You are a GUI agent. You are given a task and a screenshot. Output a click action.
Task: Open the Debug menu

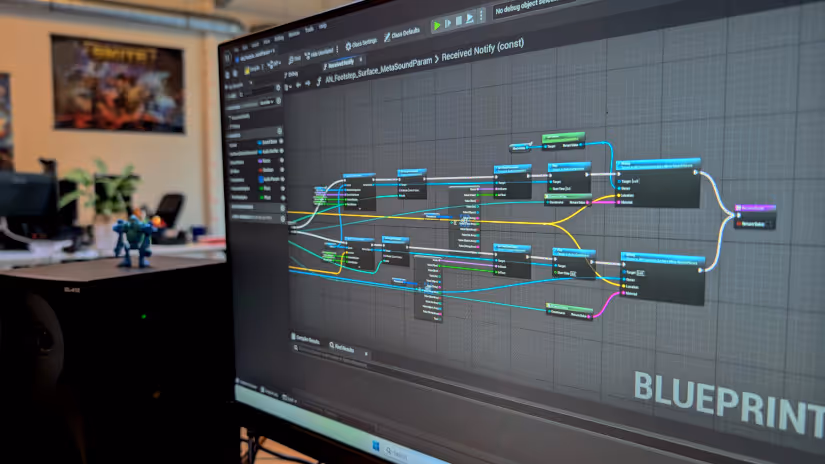click(x=279, y=38)
